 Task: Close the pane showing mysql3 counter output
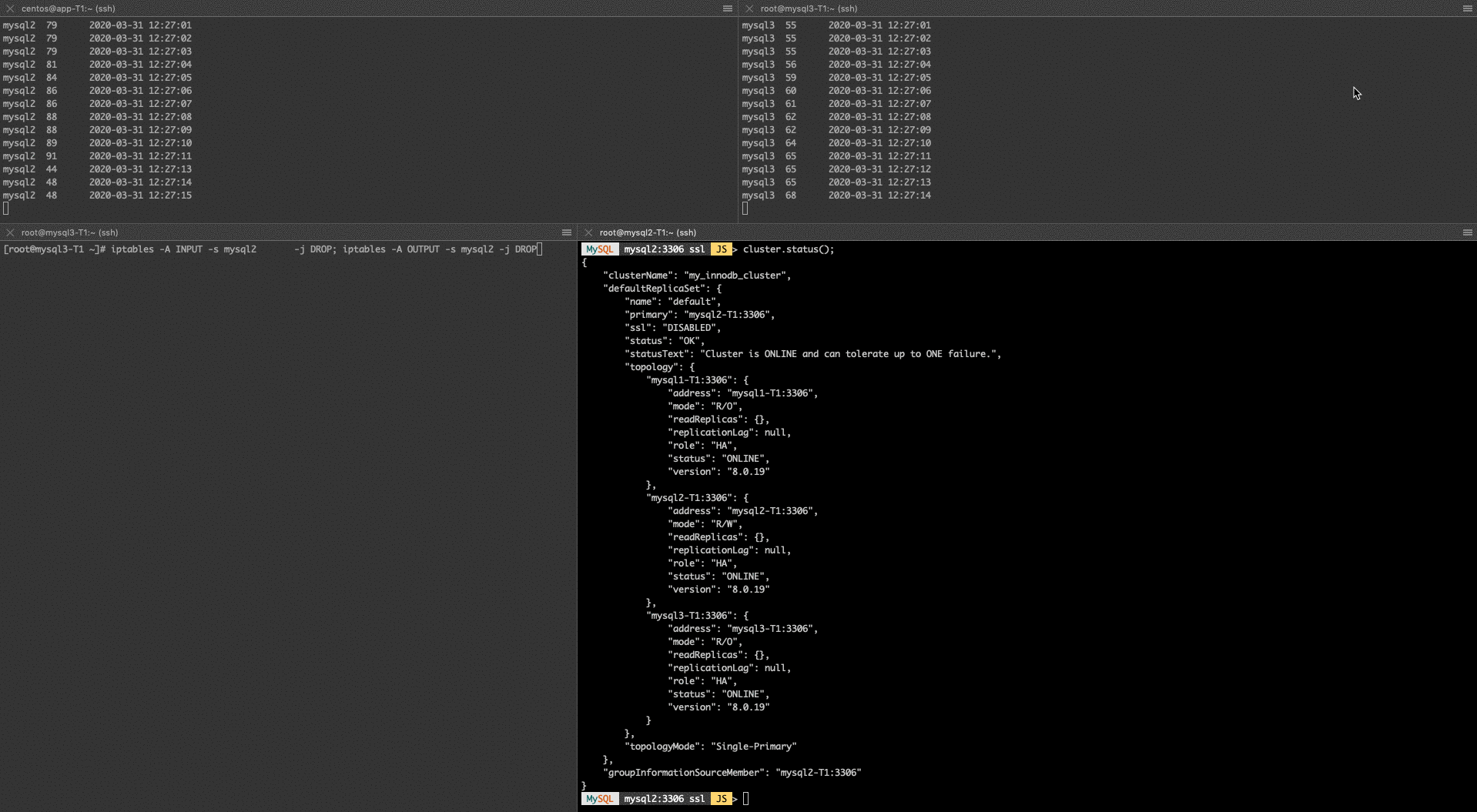pos(749,8)
